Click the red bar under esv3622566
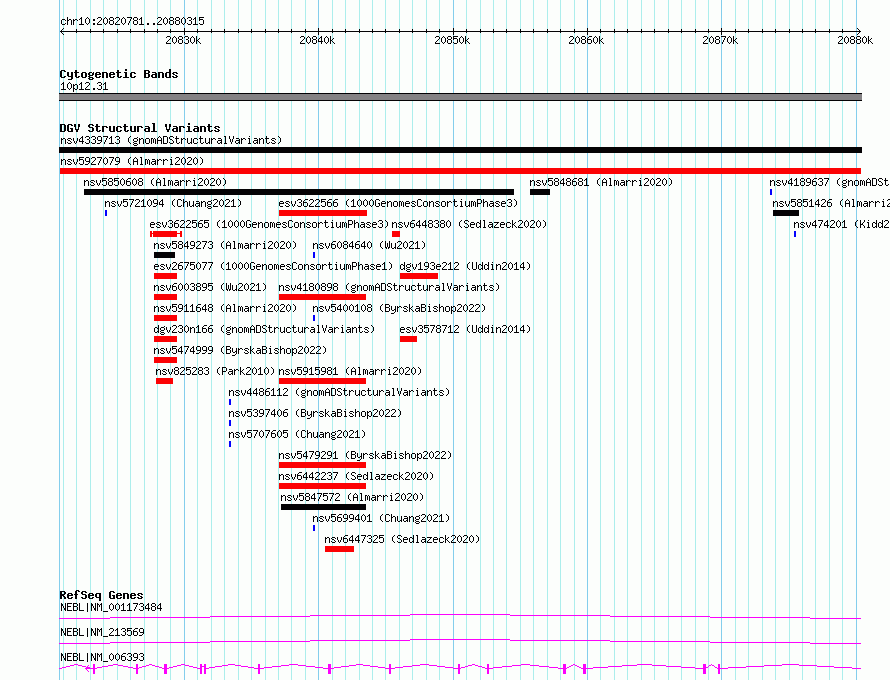The height and width of the screenshot is (680, 890). coord(323,213)
